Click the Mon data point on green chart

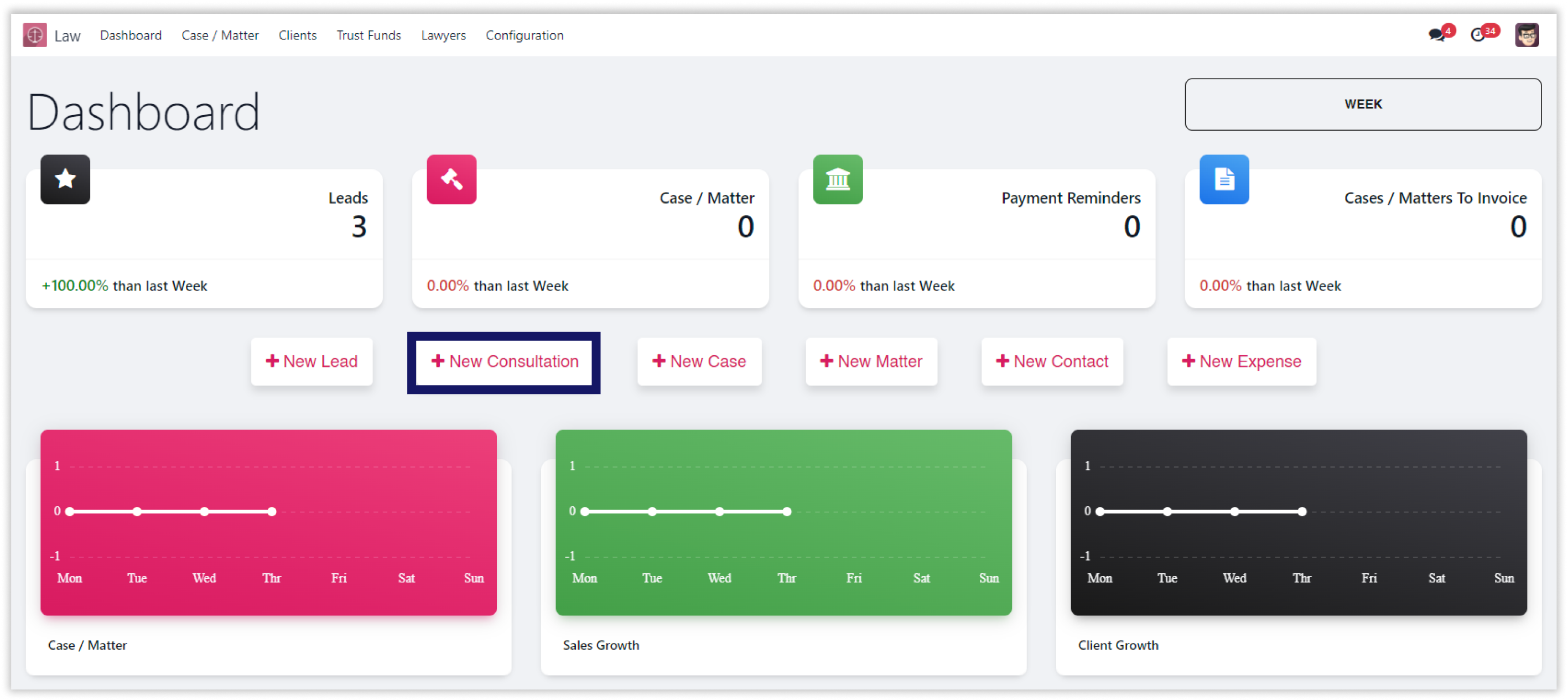point(585,511)
